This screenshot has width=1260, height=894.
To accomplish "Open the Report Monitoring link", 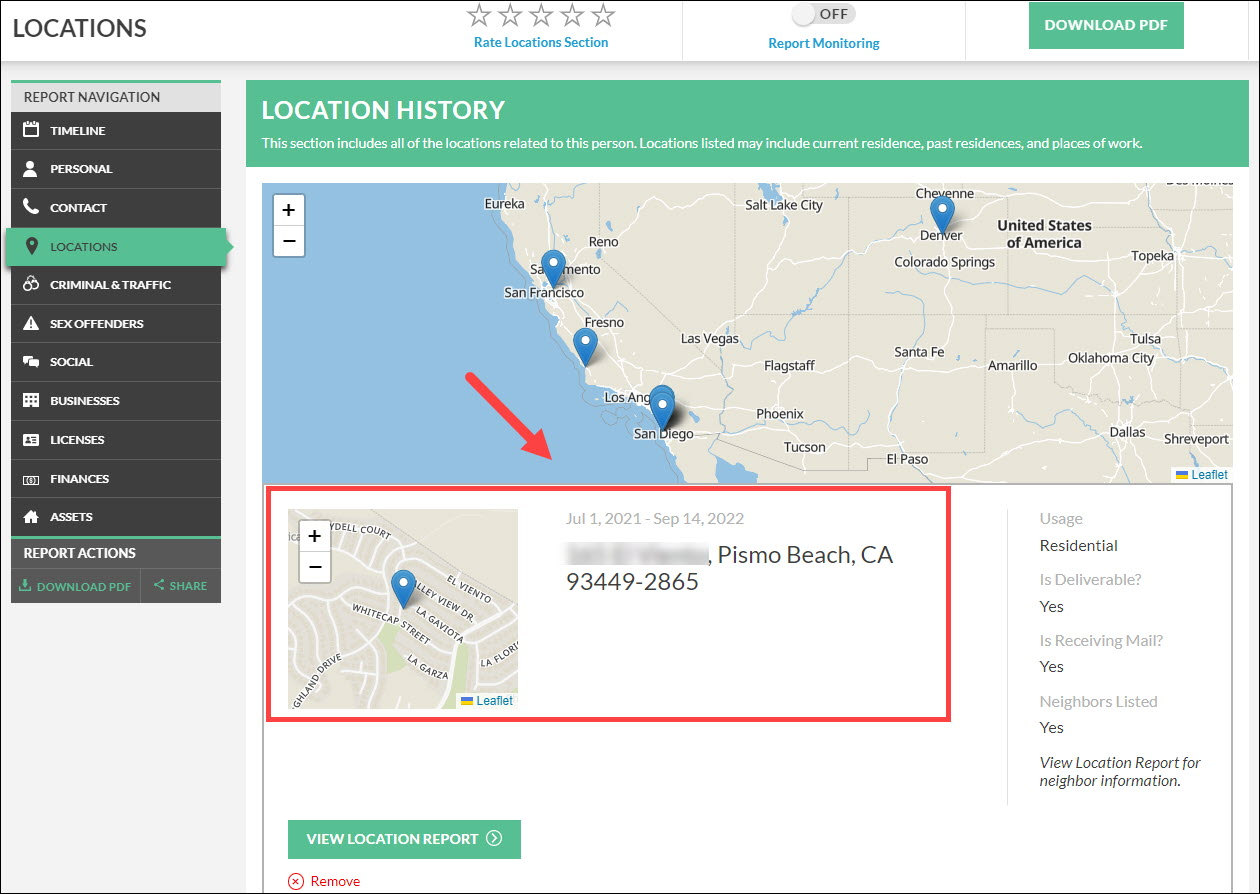I will coord(824,43).
